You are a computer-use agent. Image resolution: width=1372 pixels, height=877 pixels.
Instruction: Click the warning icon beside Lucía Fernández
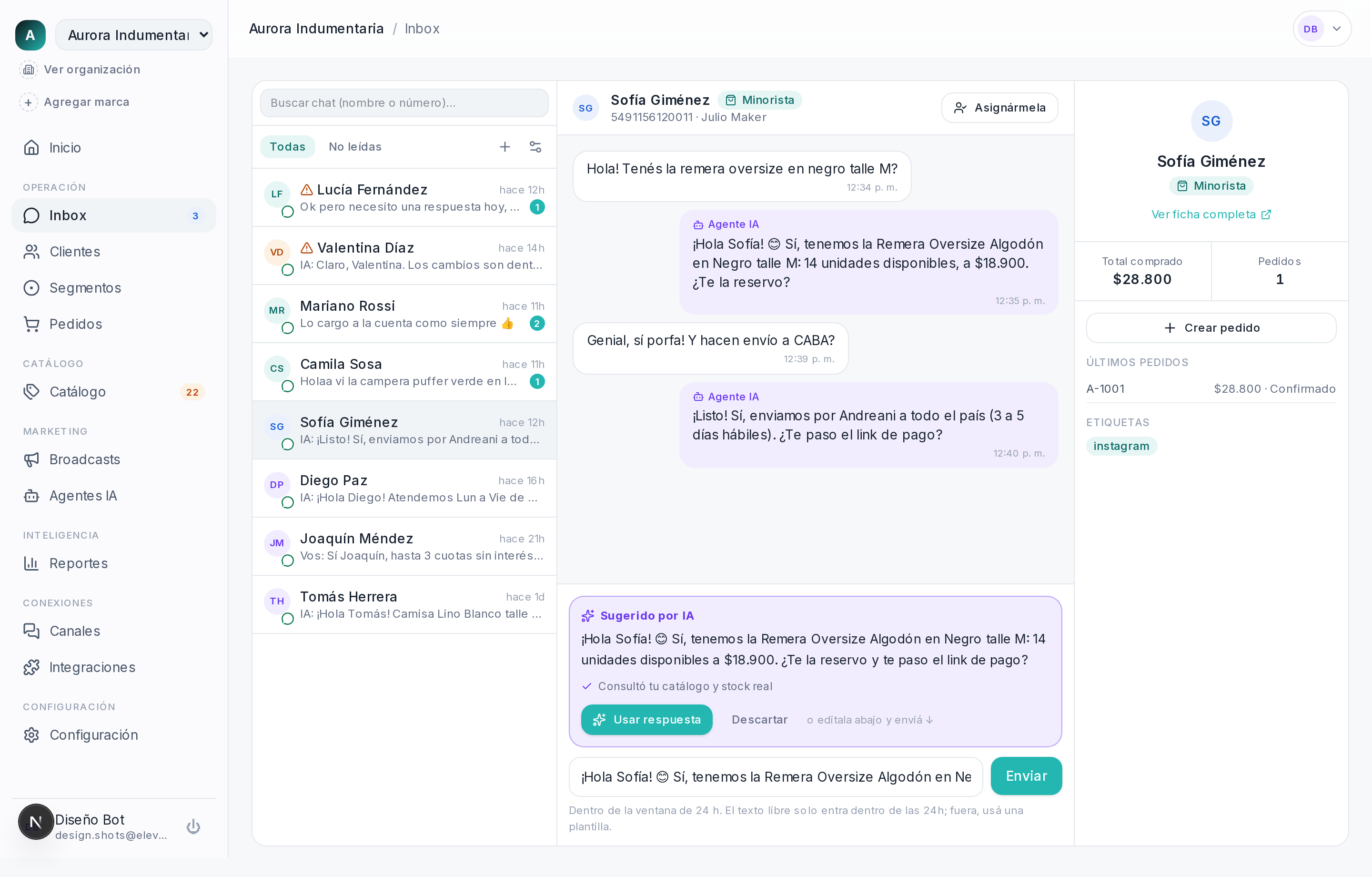pos(306,189)
